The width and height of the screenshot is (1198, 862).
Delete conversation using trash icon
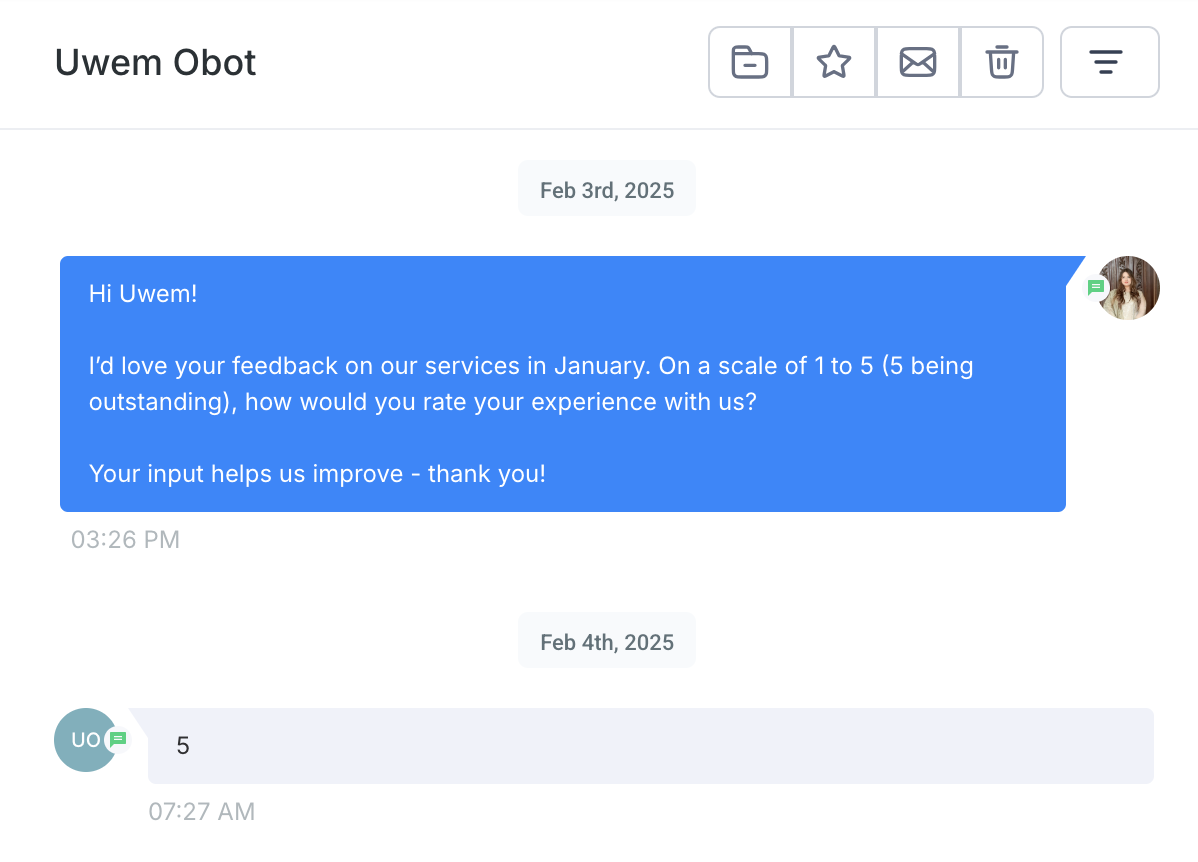[1001, 62]
